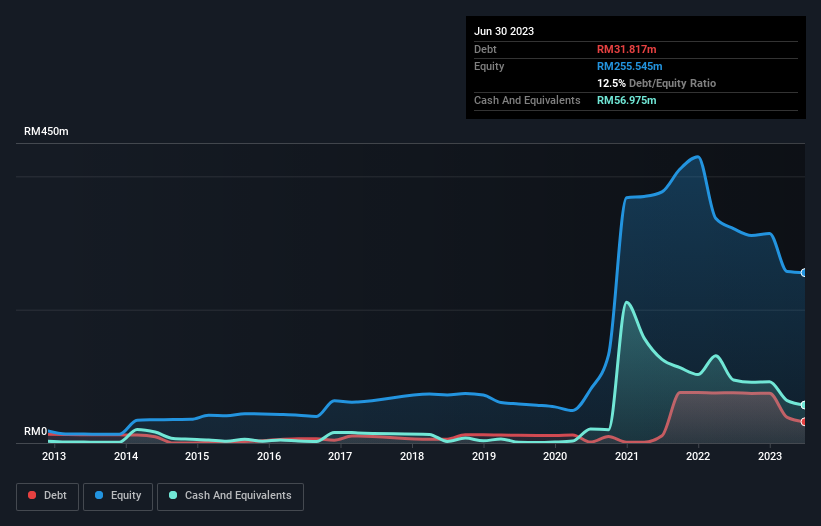This screenshot has width=821, height=526.
Task: Select the 2021 axis label
Action: [627, 456]
